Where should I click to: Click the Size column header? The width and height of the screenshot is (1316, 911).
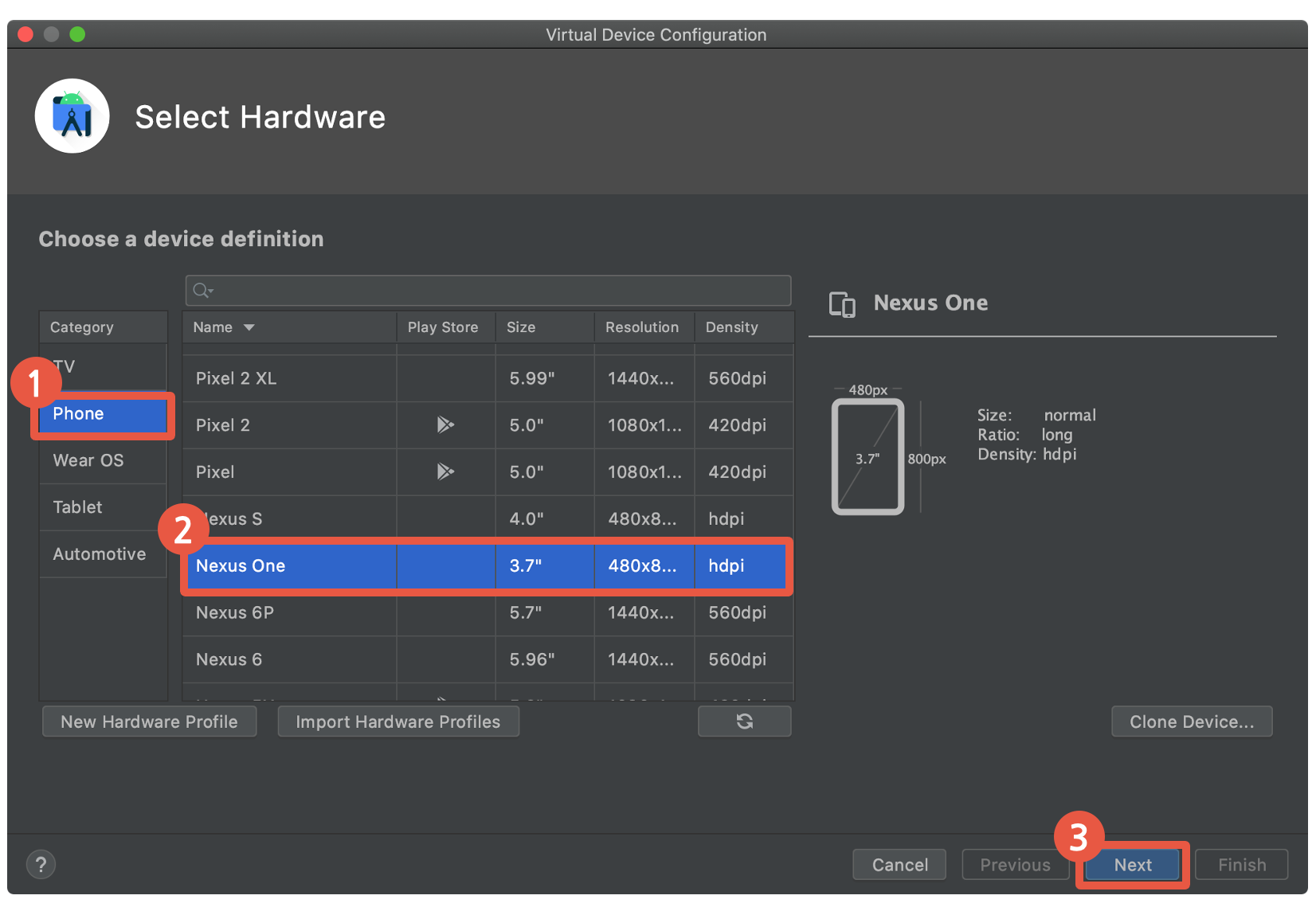pyautogui.click(x=545, y=327)
